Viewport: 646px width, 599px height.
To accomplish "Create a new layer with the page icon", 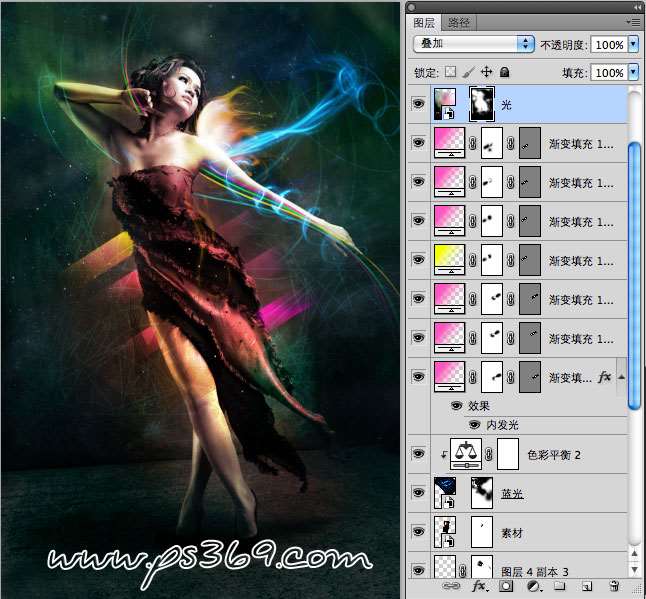I will 587,586.
